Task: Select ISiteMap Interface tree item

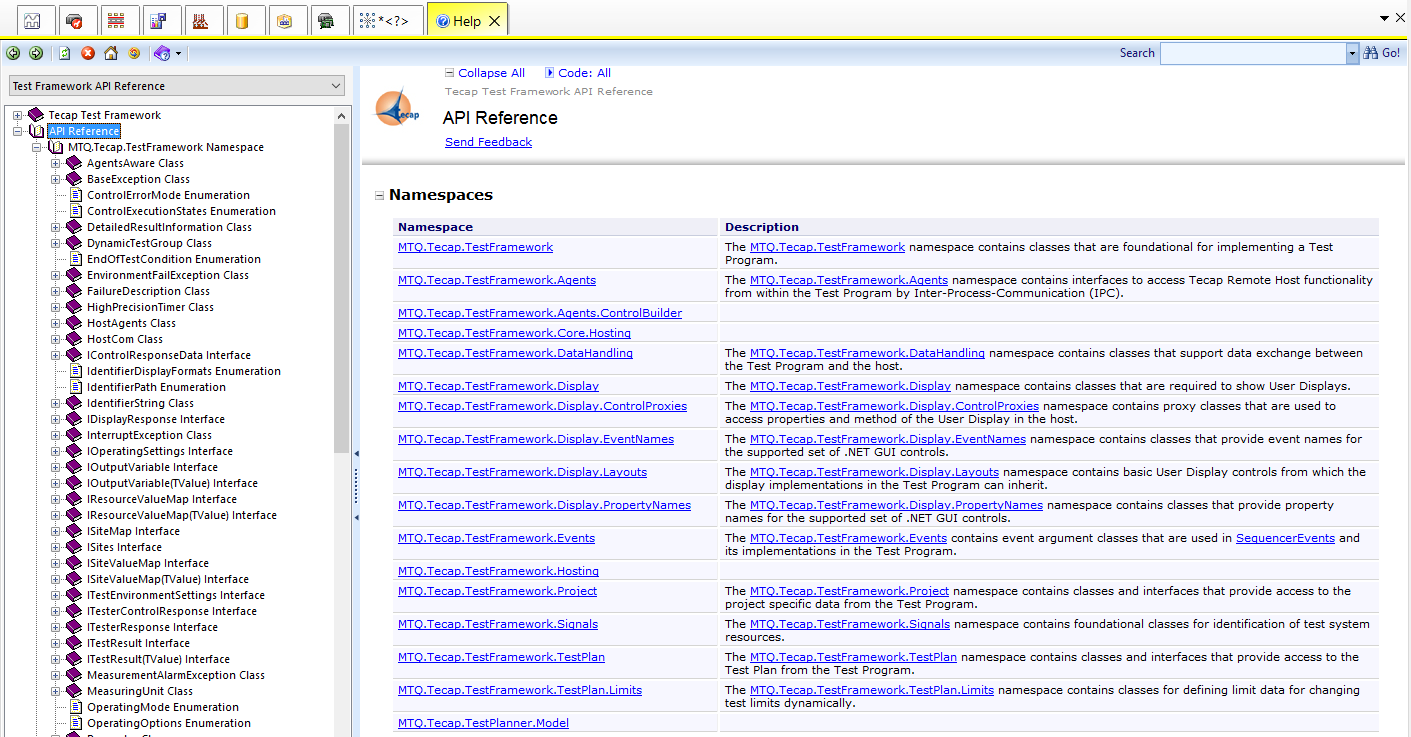Action: click(x=133, y=531)
